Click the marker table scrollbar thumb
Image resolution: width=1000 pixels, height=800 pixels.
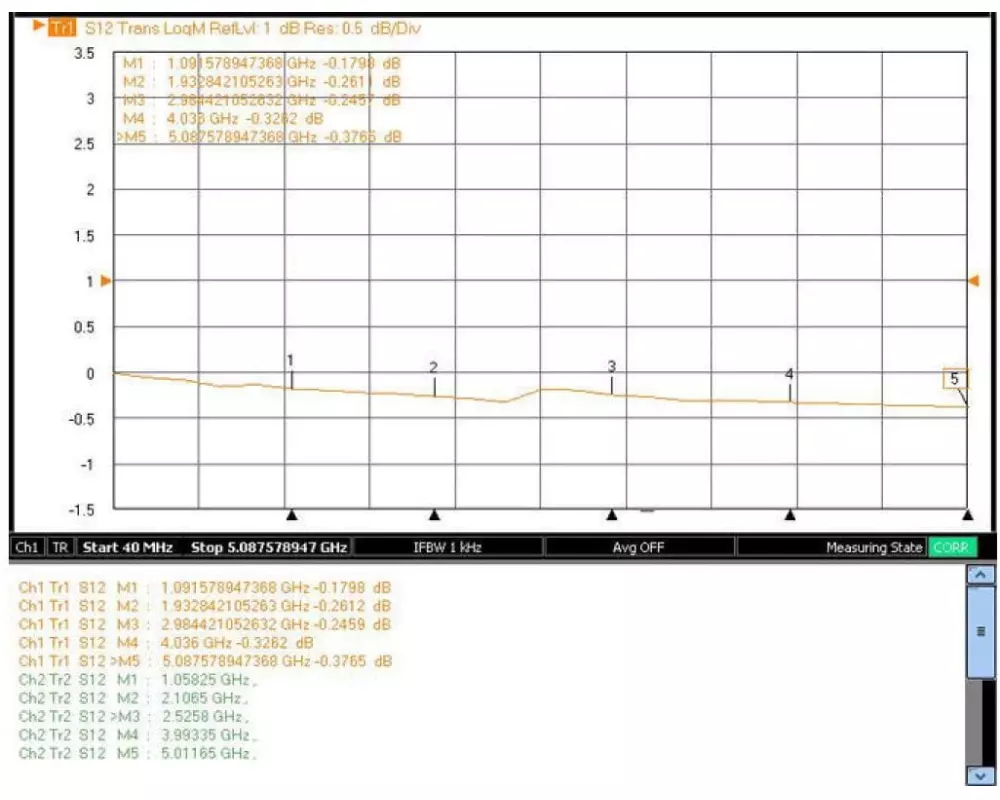point(980,632)
